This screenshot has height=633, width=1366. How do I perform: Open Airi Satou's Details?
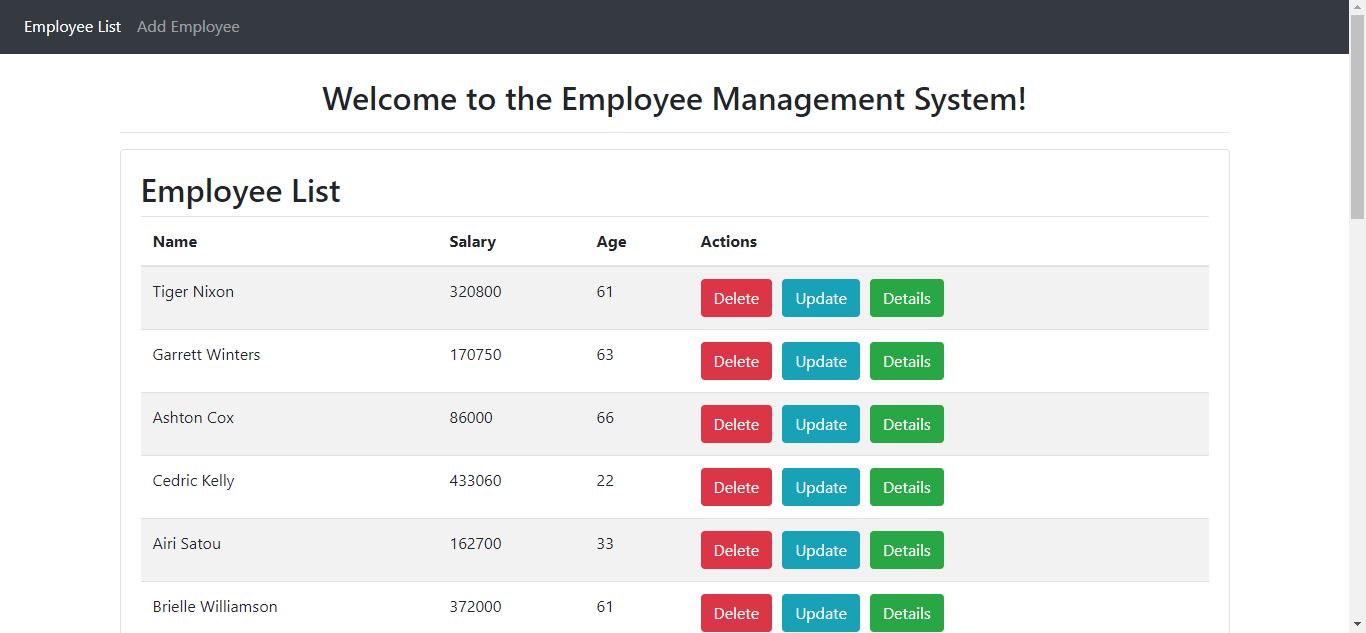point(907,550)
